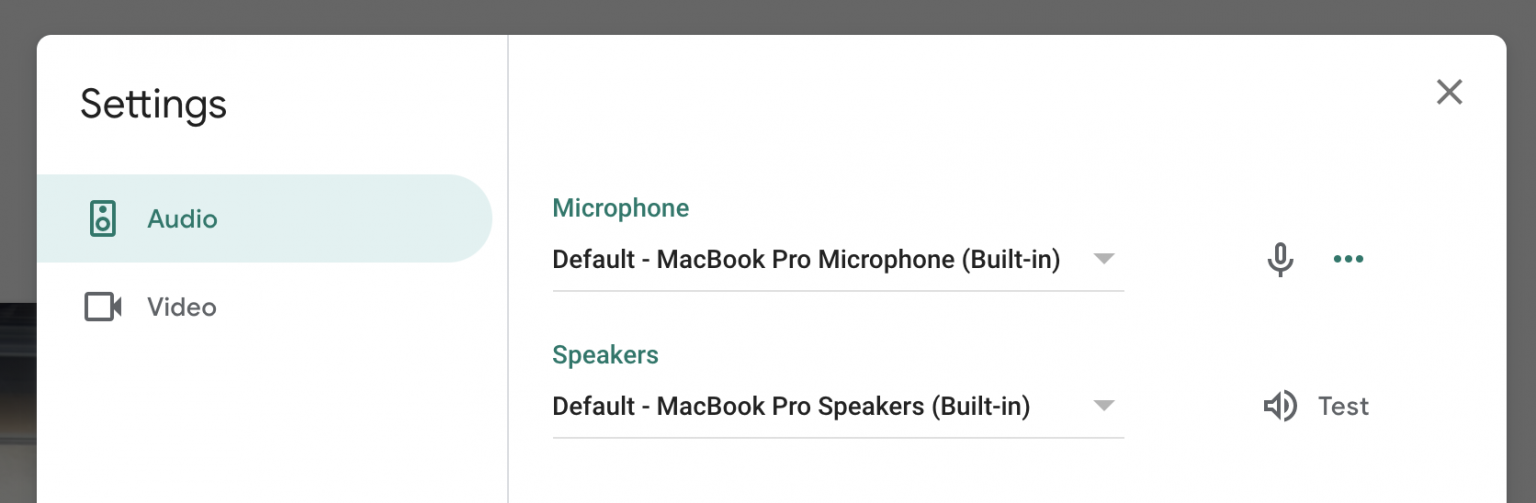Click the Audio speaker icon in sidebar
The image size is (1536, 503).
point(103,218)
